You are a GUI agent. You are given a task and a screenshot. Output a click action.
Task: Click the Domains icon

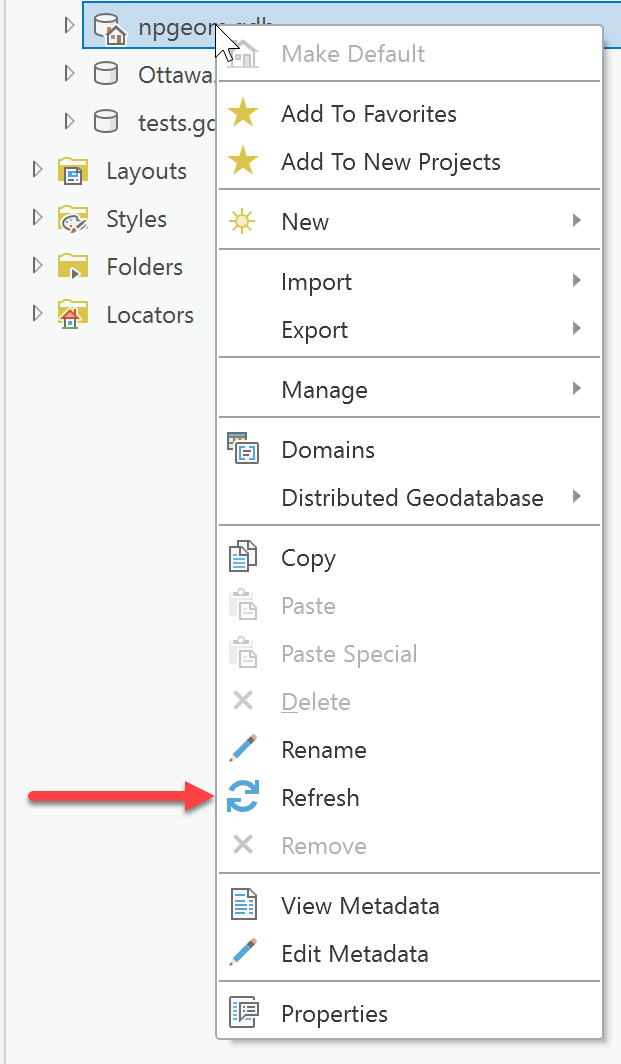click(243, 450)
